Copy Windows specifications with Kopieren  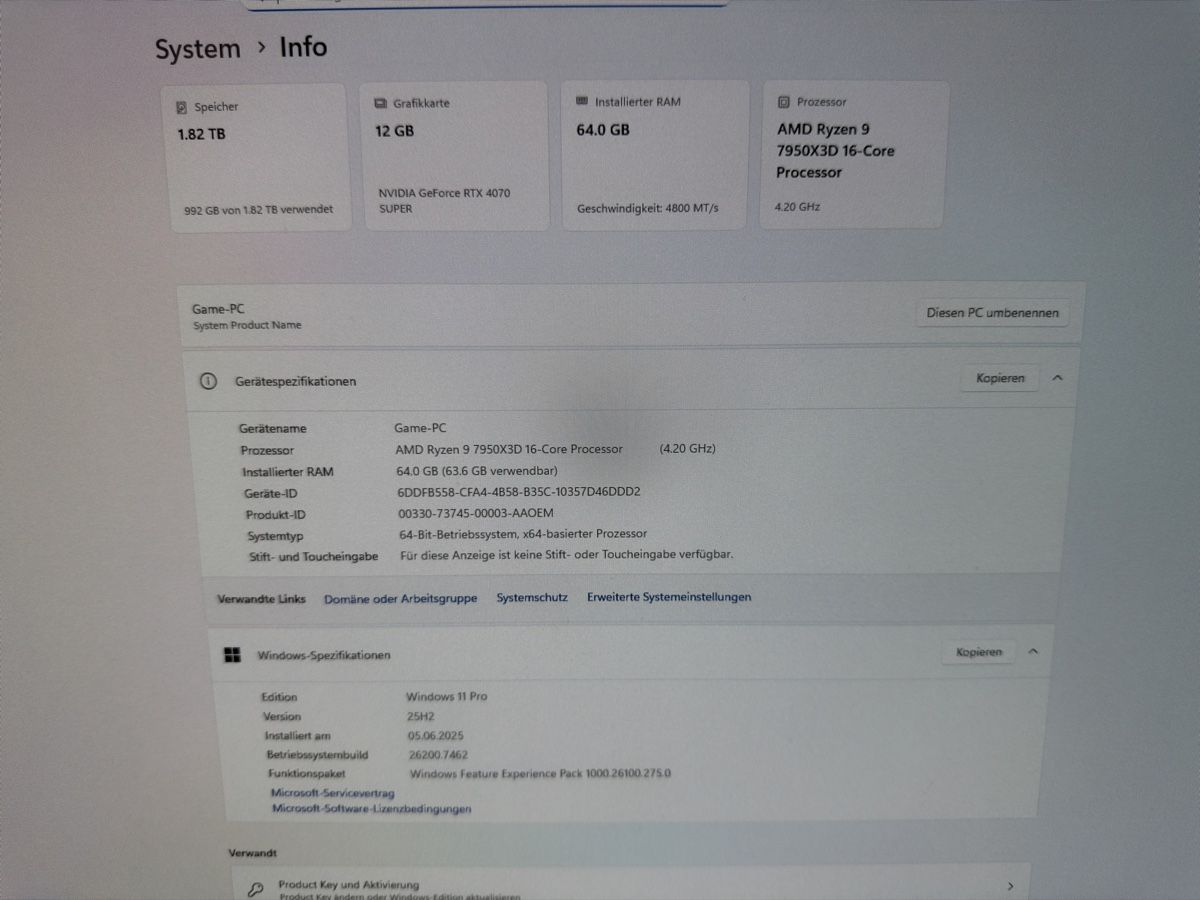(x=978, y=652)
